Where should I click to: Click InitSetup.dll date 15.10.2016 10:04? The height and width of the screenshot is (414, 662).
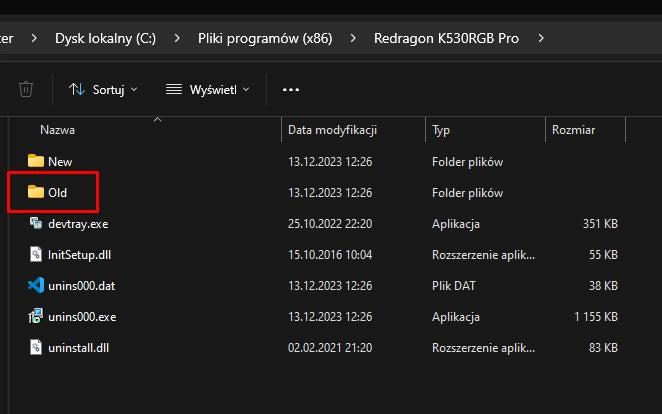pos(330,255)
